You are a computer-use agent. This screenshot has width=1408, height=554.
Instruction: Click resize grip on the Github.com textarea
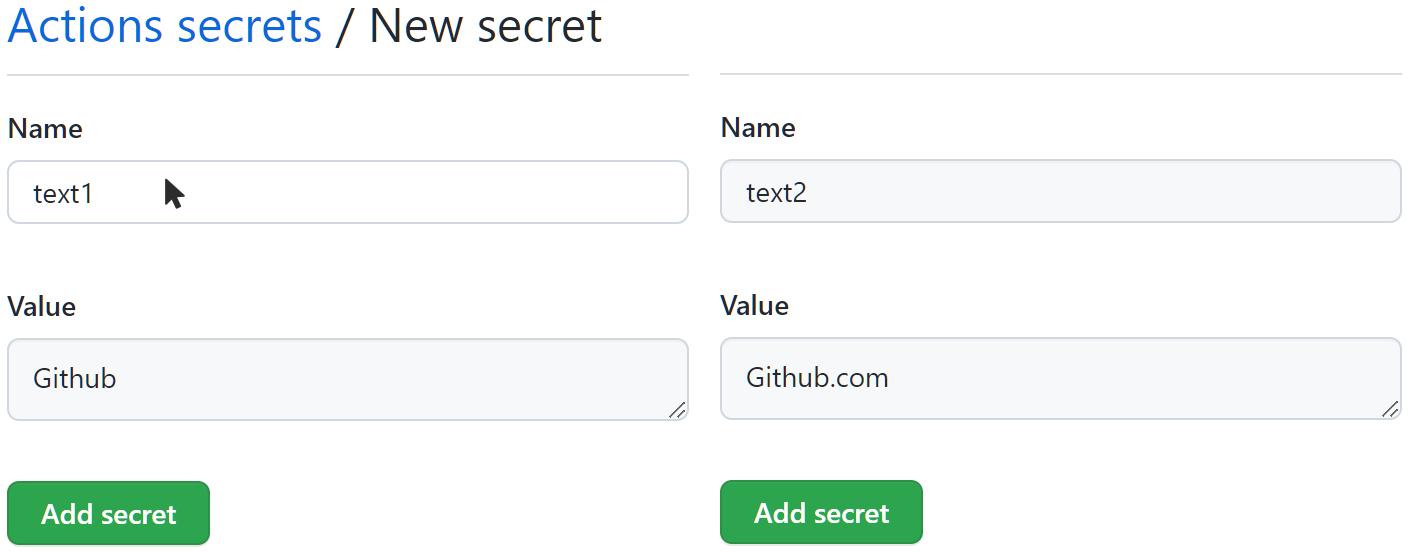coord(1389,408)
